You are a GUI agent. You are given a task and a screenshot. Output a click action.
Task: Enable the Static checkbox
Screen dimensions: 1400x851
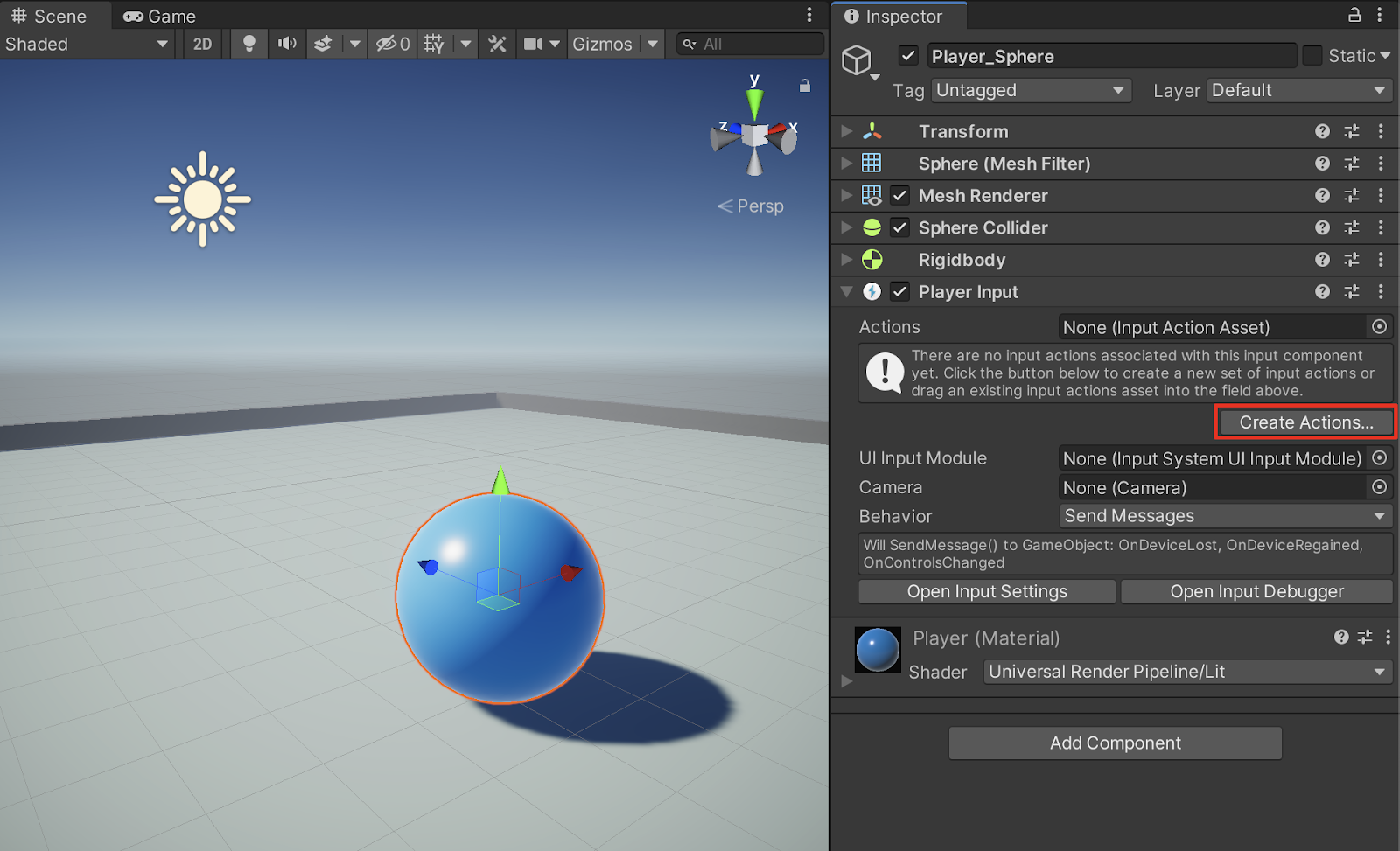1312,56
